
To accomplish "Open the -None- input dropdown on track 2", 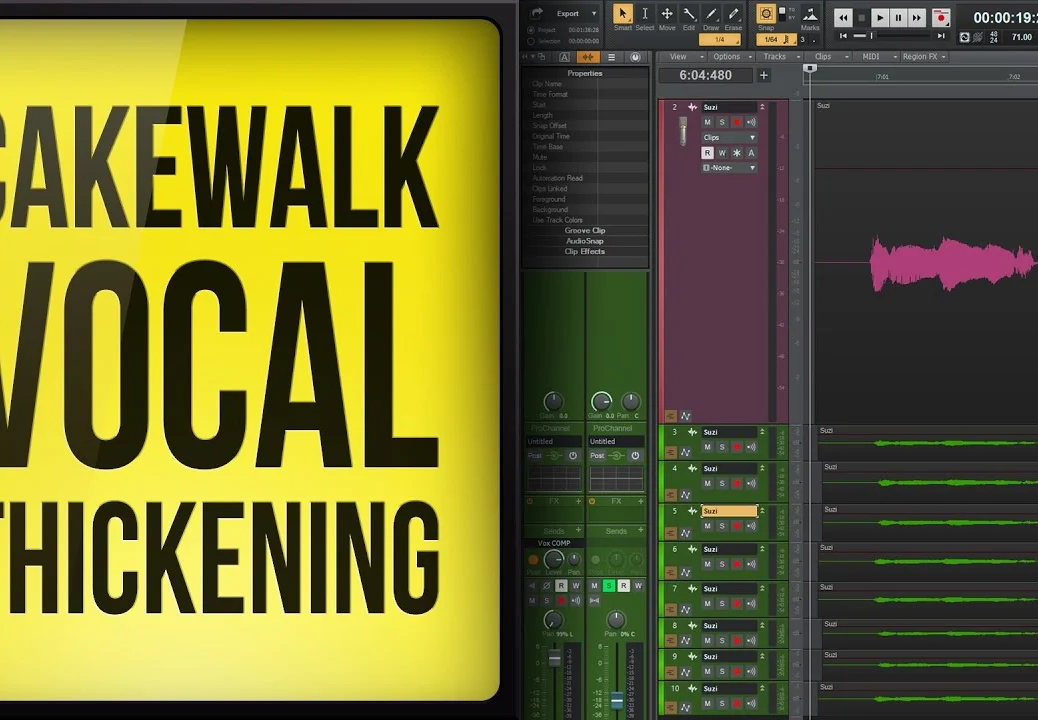I will pyautogui.click(x=729, y=168).
